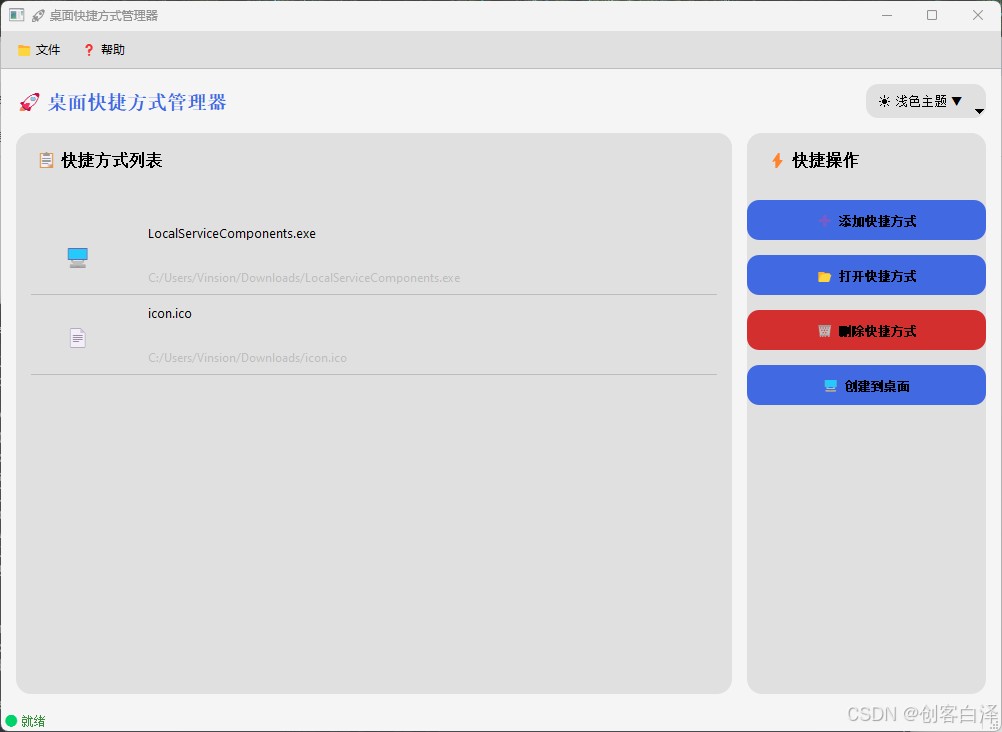Click the 添加快捷方式 button
The height and width of the screenshot is (732, 1002).
(866, 221)
